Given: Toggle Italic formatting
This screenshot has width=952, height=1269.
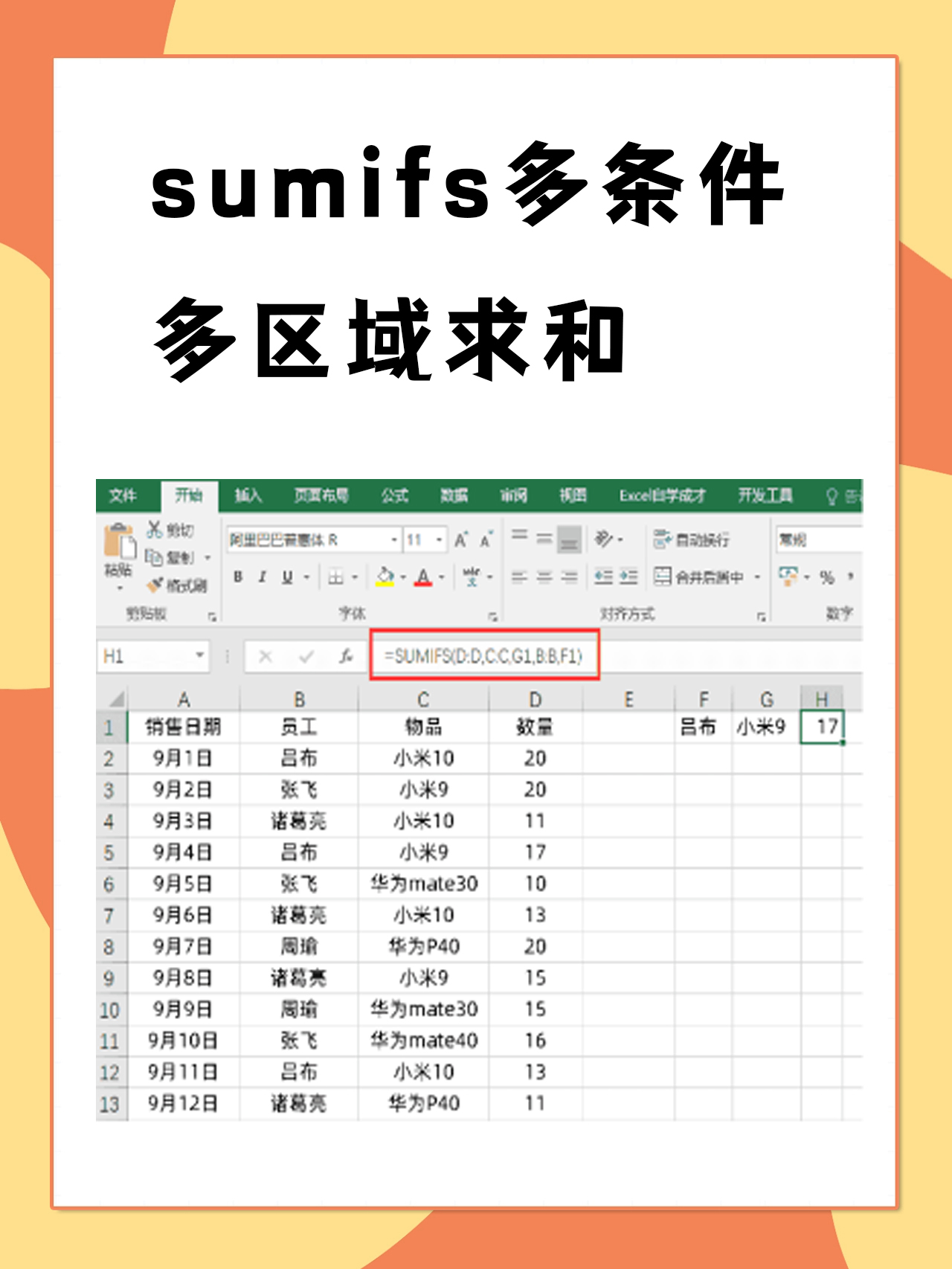Looking at the screenshot, I should pos(262,577).
